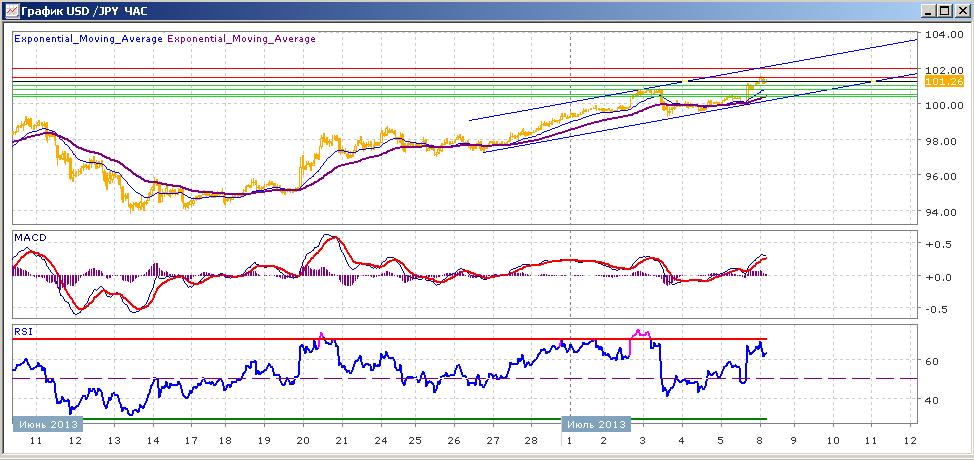This screenshot has height=460, width=974.
Task: Click date 11 under Июнь 2013
Action: 36,440
